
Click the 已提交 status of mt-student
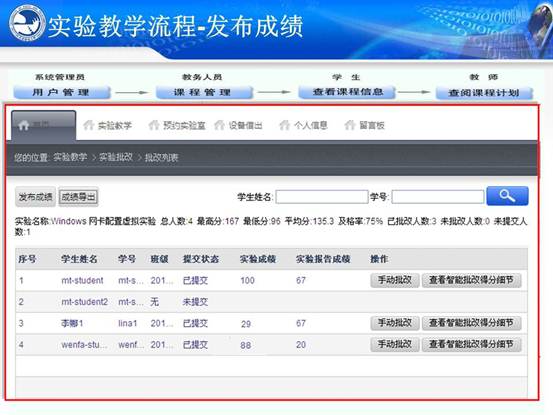coord(195,281)
